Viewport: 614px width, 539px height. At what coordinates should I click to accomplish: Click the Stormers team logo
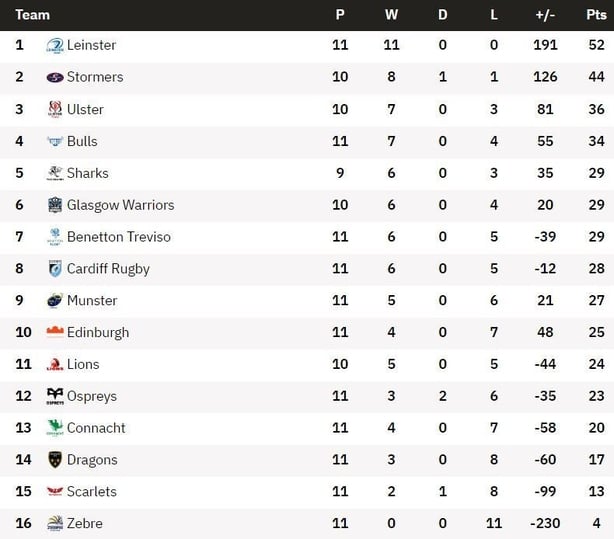(x=55, y=77)
